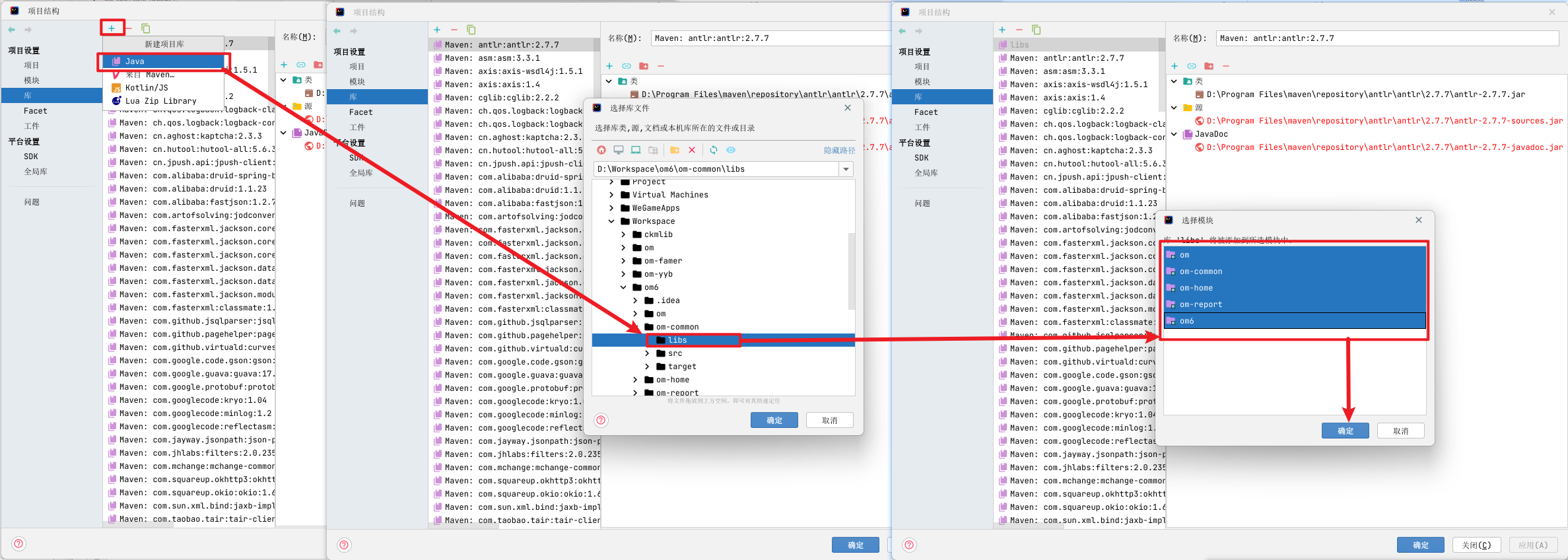This screenshot has width=1568, height=560.
Task: Choose Kotlin/JS in the new library popup
Action: click(x=164, y=88)
